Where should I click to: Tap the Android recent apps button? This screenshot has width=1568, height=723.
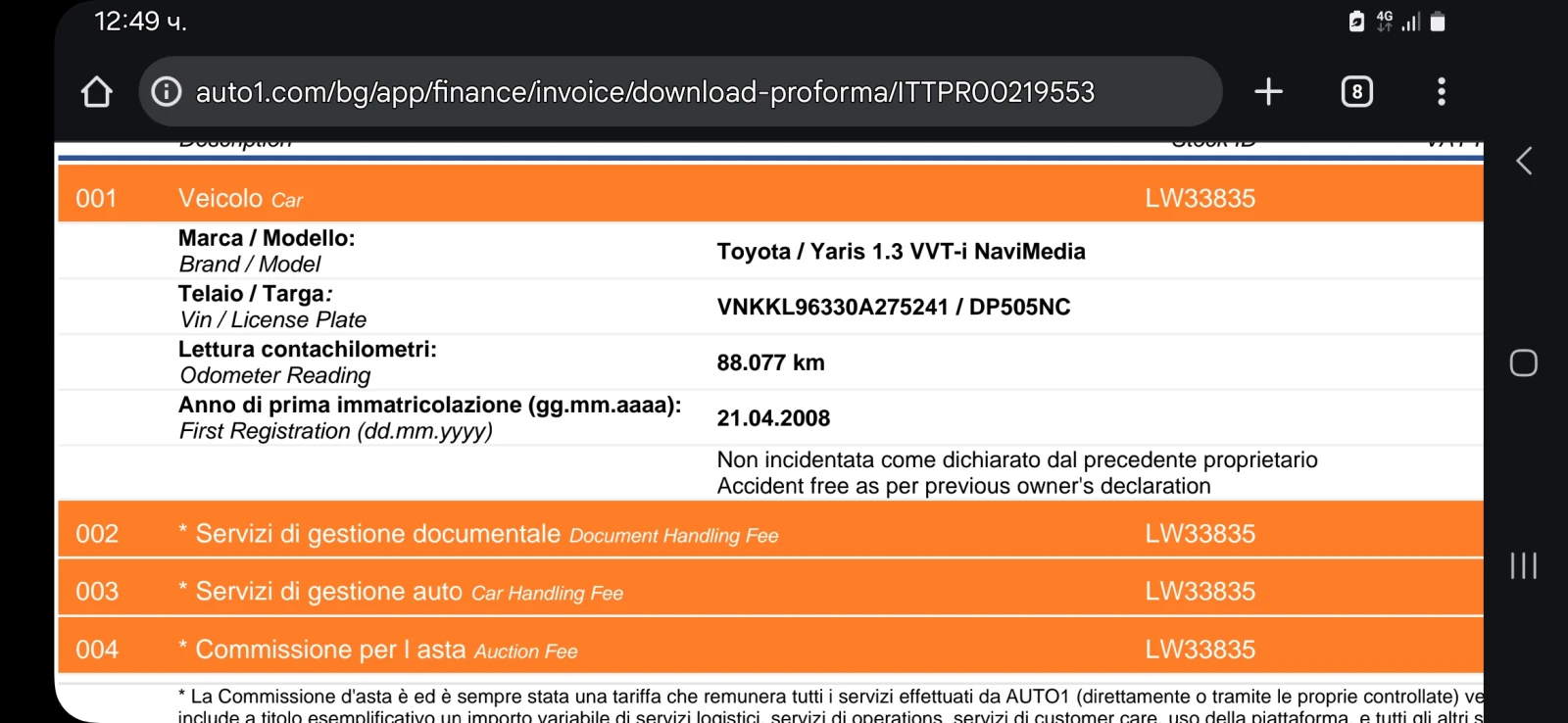tap(1524, 565)
